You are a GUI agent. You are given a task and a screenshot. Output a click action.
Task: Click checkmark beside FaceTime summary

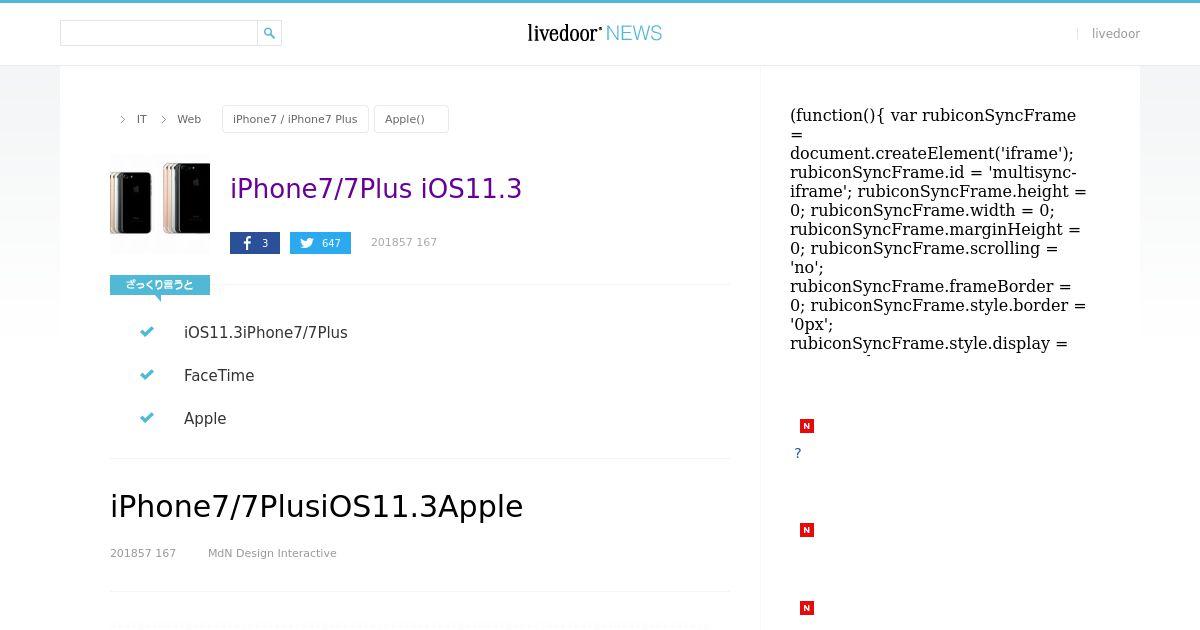click(147, 375)
